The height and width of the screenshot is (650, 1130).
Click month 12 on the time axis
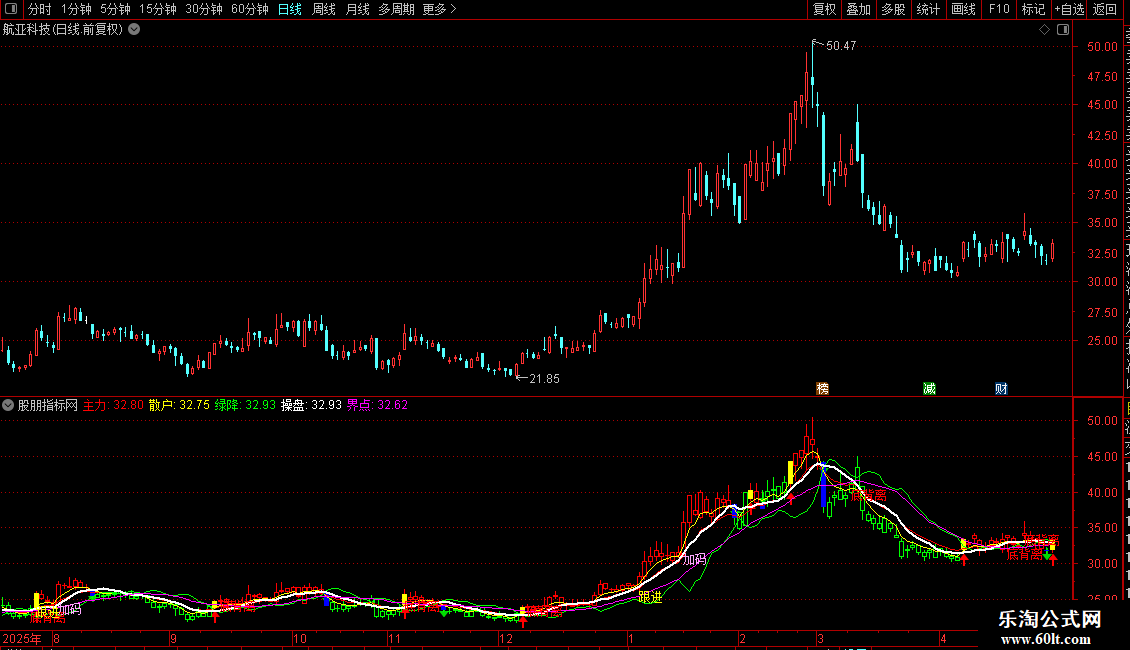coord(506,638)
